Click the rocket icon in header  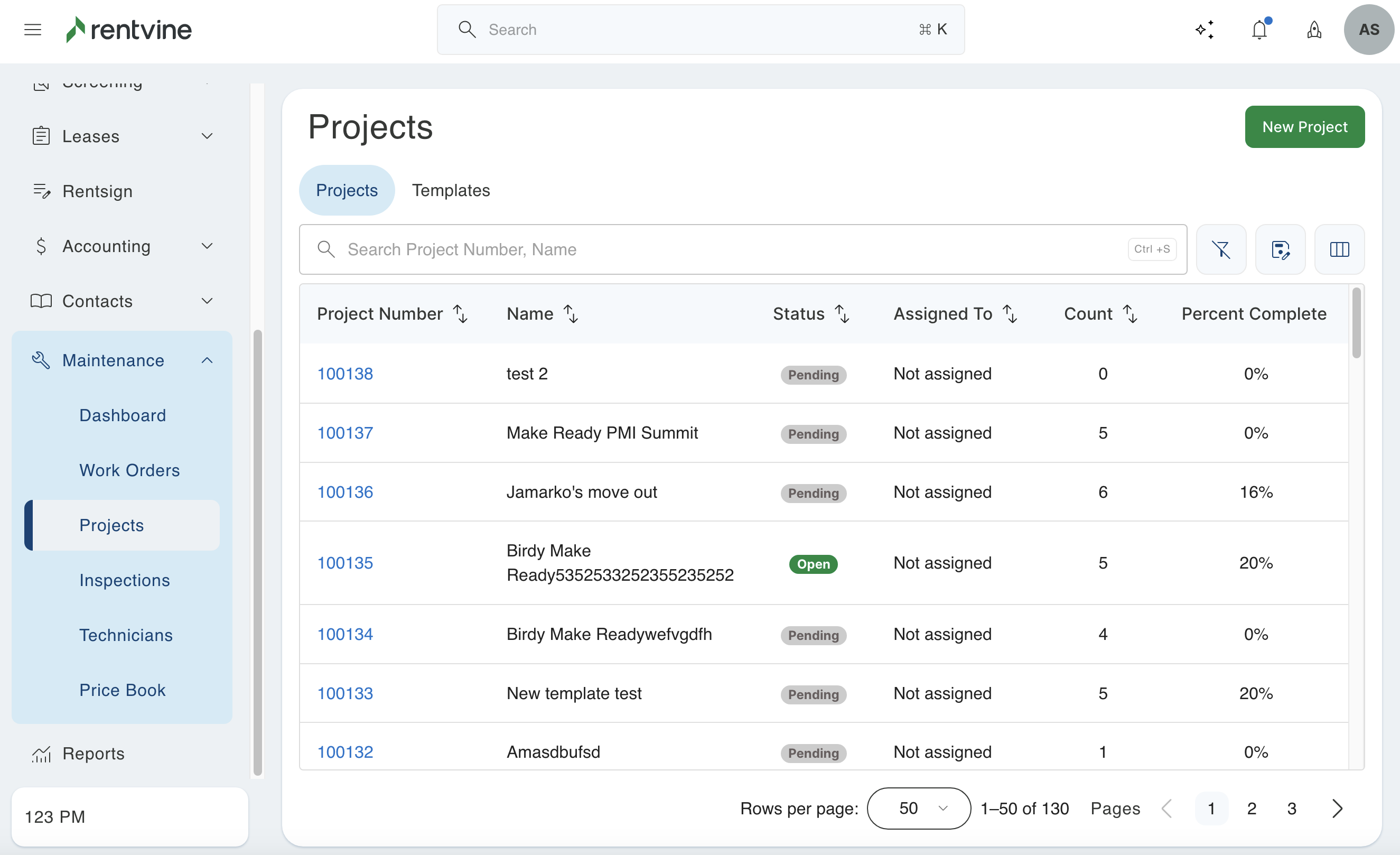pos(1314,30)
